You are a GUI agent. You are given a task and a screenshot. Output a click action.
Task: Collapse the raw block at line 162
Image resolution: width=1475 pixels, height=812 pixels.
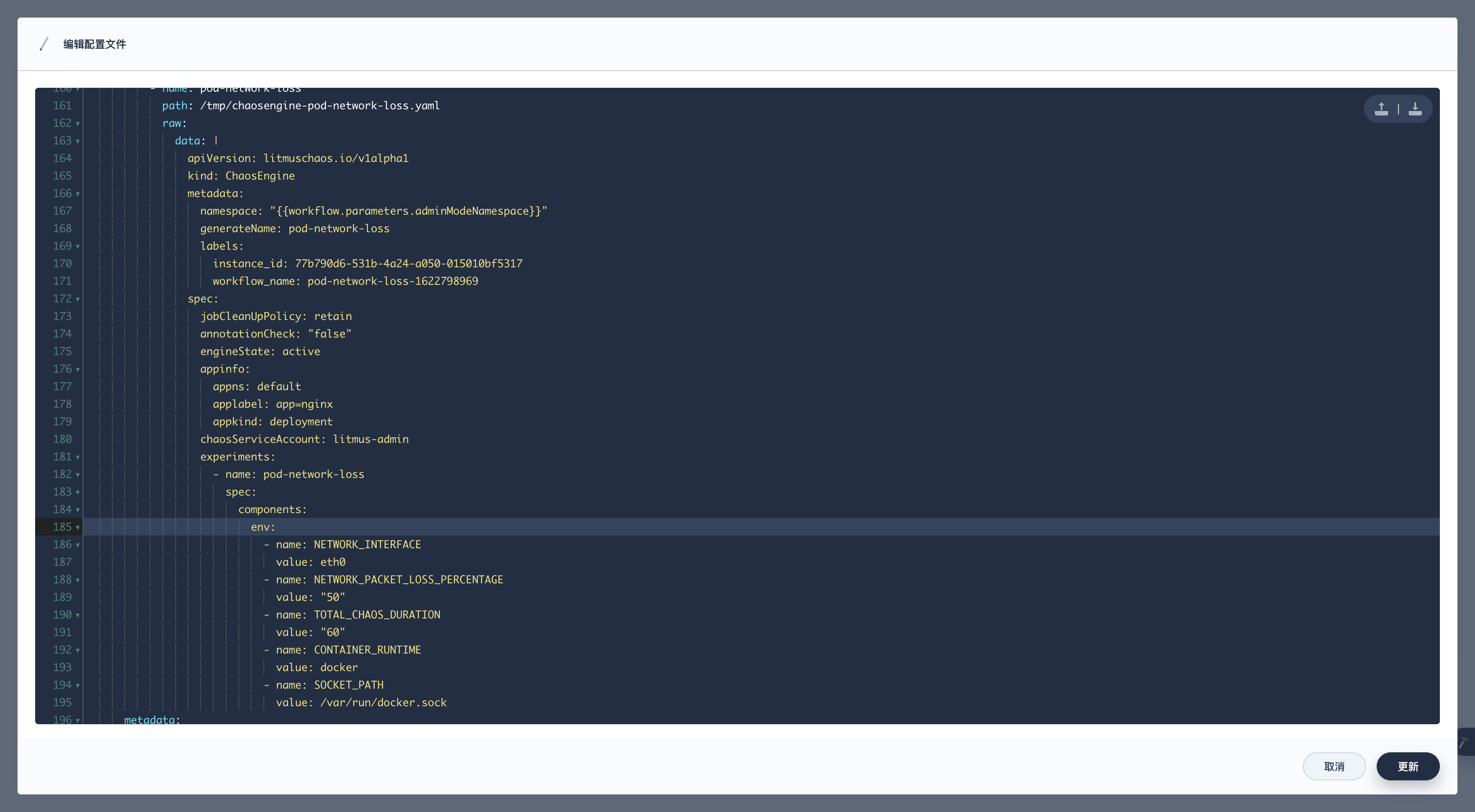[77, 124]
